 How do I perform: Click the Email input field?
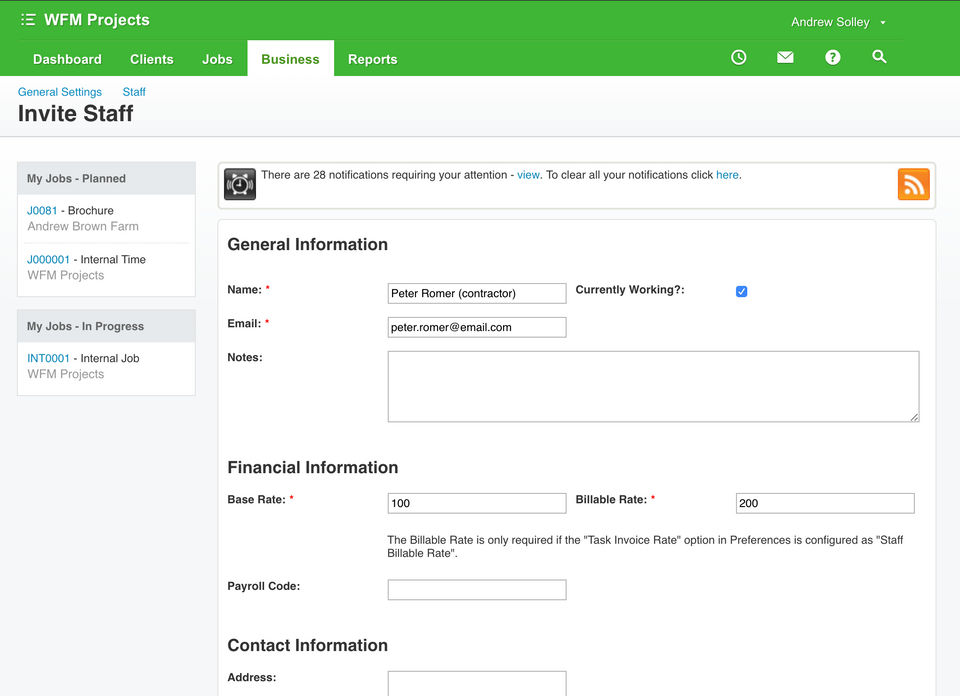point(476,327)
